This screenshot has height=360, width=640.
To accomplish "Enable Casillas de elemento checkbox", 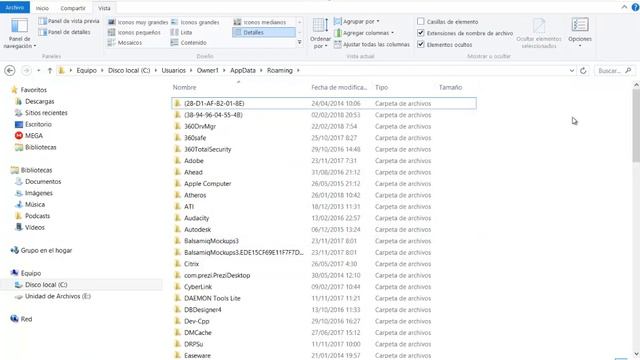I will (x=421, y=22).
